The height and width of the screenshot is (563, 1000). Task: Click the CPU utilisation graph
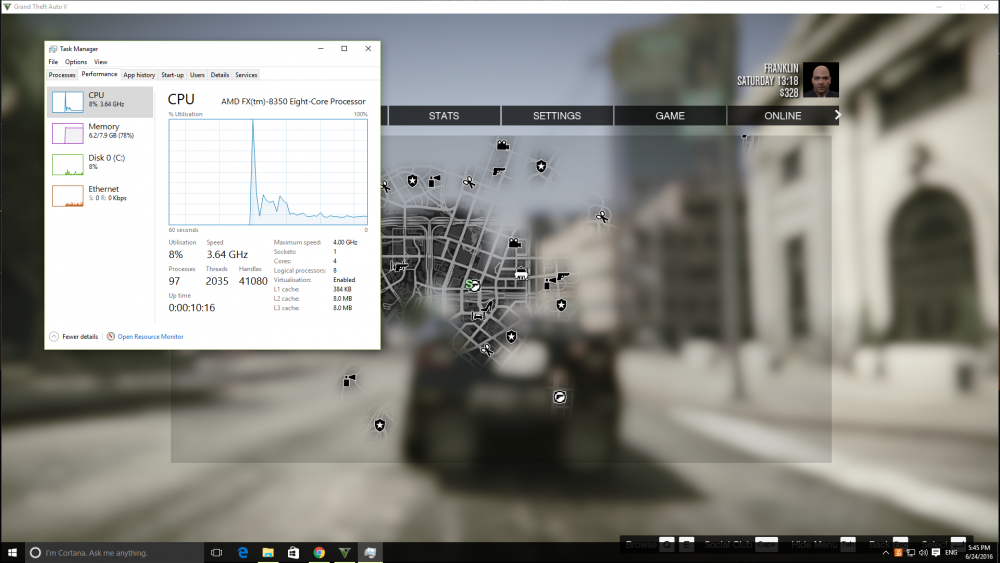pyautogui.click(x=268, y=172)
